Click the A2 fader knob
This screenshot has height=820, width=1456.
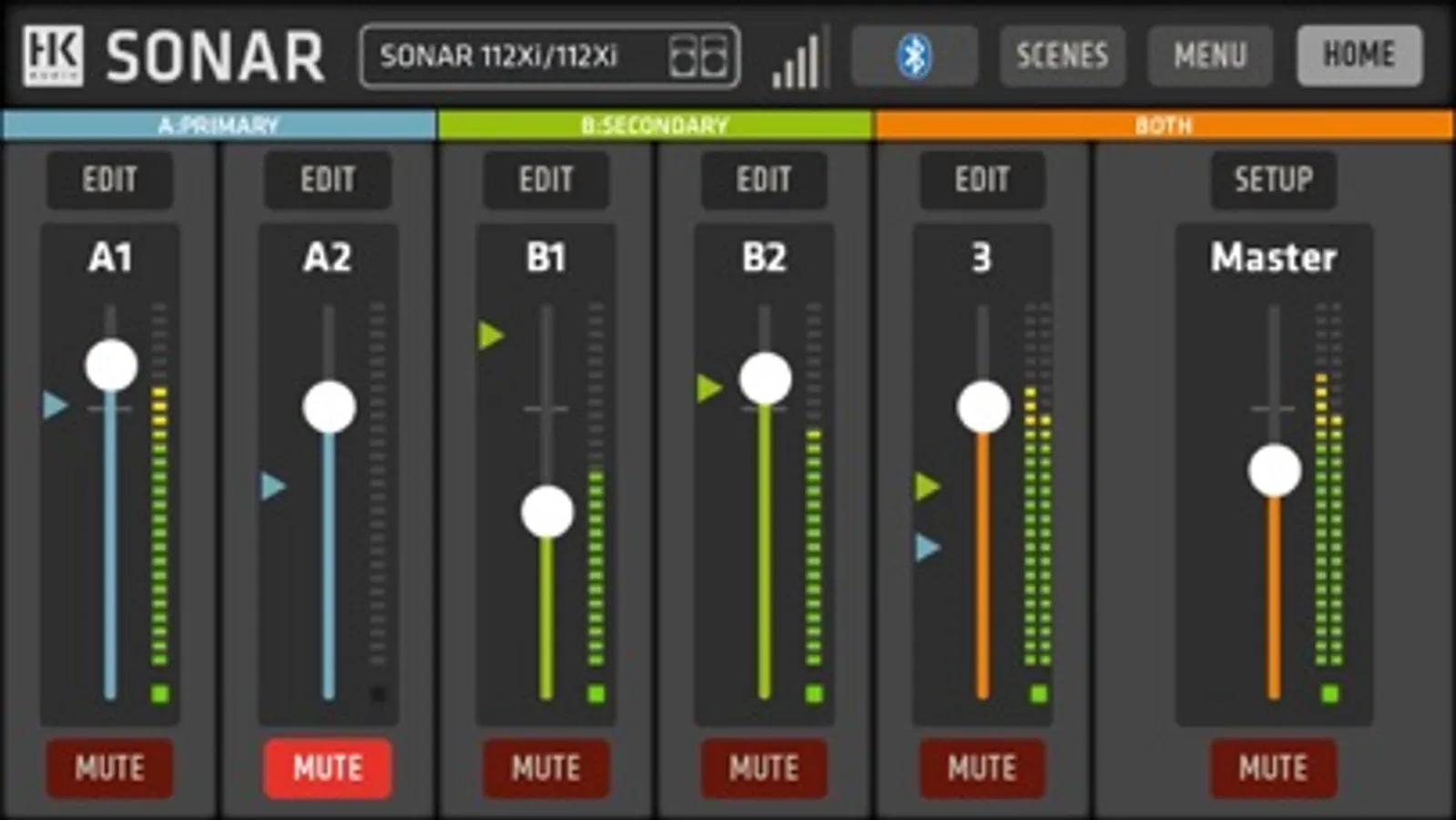coord(329,407)
